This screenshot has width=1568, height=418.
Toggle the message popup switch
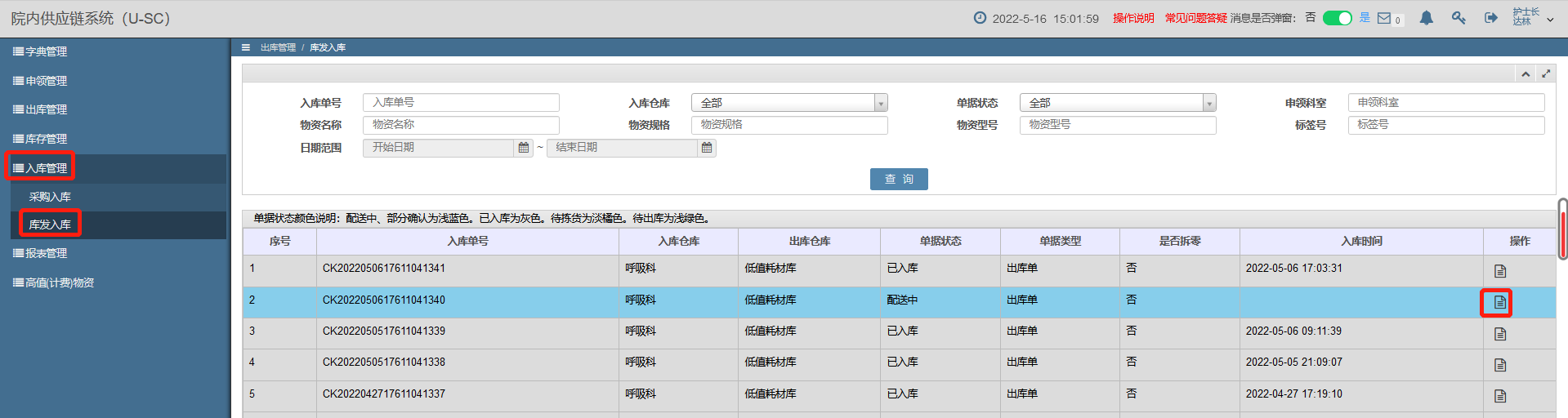pyautogui.click(x=1338, y=18)
